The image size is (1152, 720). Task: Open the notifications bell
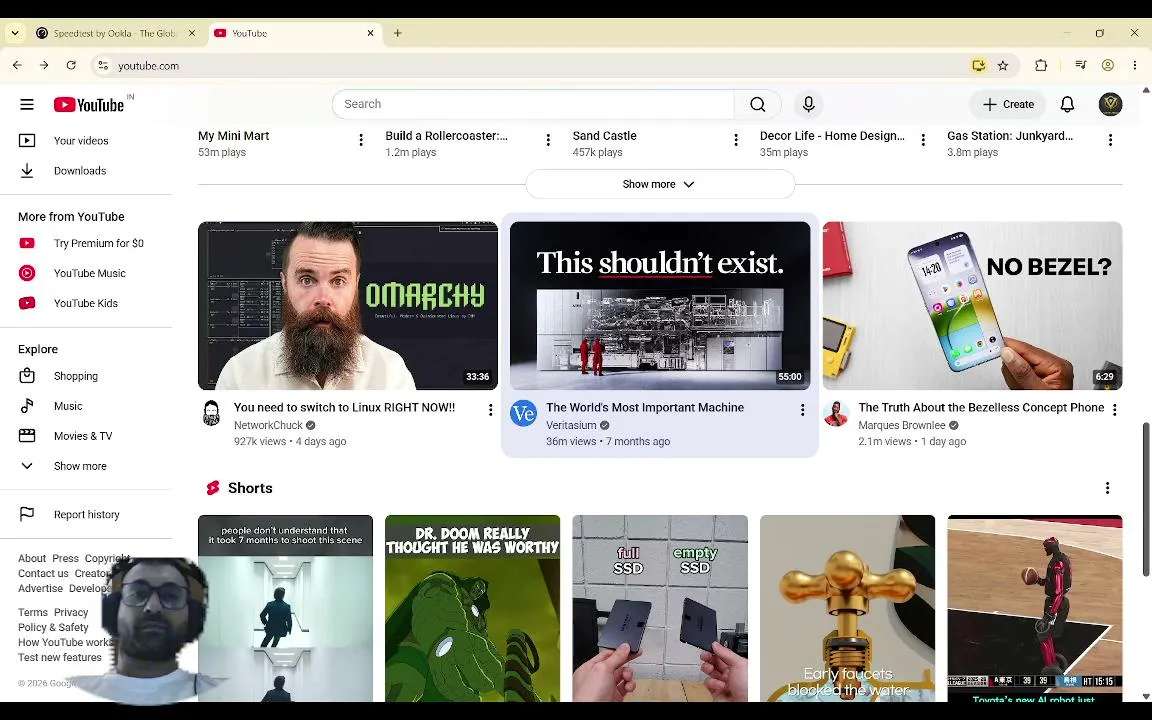1067,104
